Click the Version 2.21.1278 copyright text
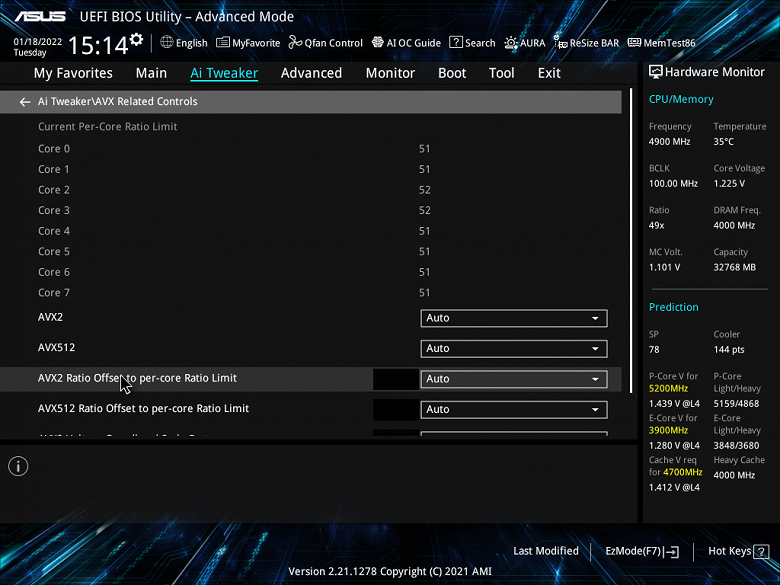 tap(390, 572)
